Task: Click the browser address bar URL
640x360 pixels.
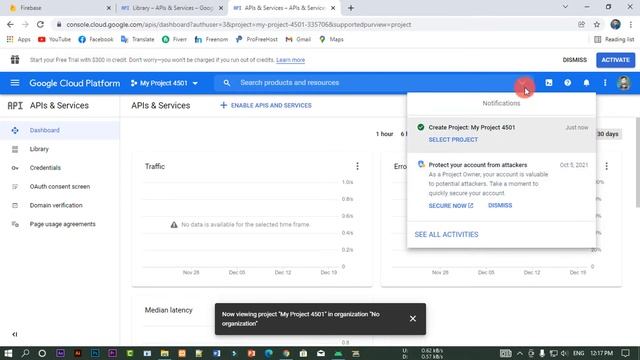Action: click(x=239, y=24)
